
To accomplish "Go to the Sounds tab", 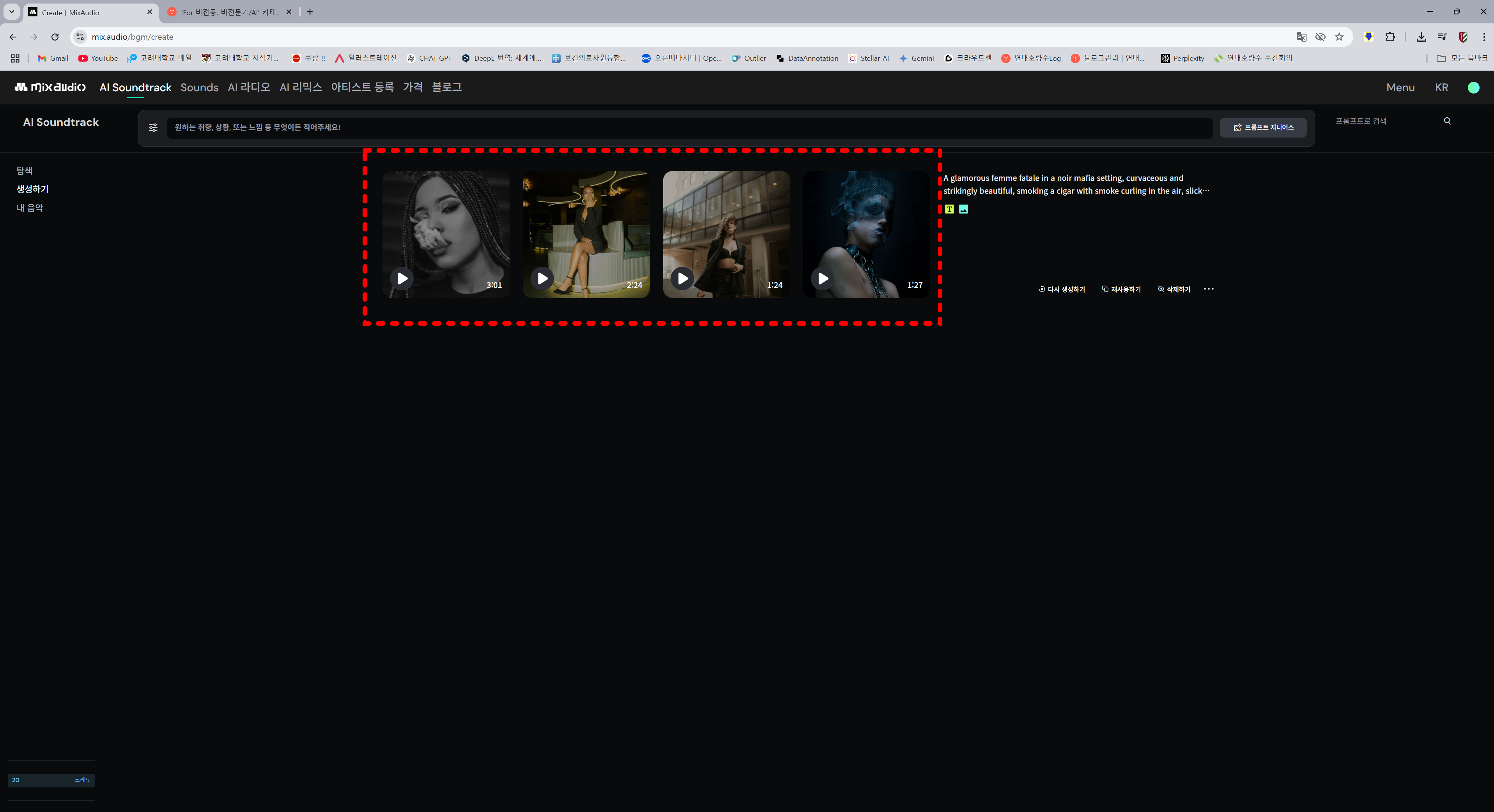I will click(x=199, y=88).
